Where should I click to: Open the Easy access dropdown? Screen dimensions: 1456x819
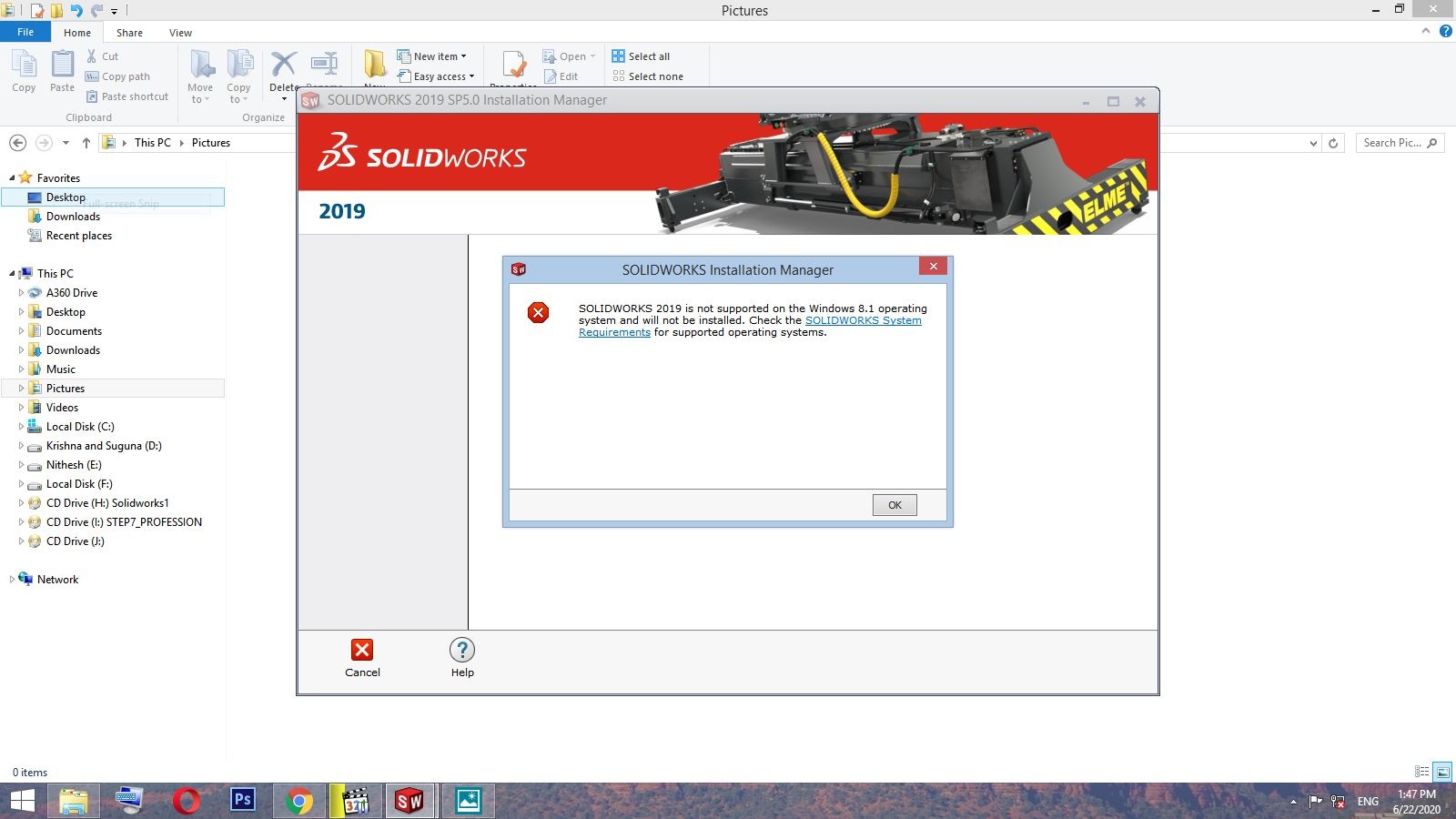[x=436, y=76]
